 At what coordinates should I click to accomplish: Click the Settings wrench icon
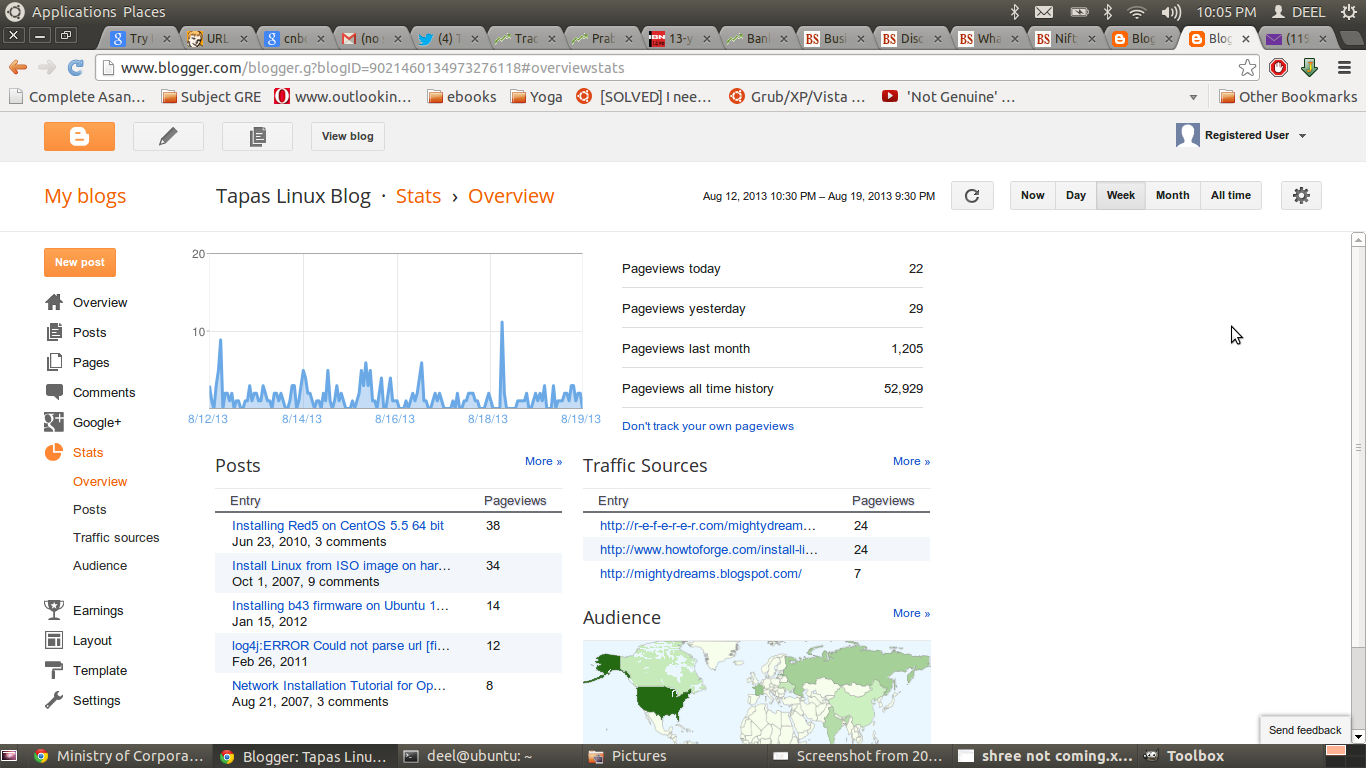coord(54,700)
